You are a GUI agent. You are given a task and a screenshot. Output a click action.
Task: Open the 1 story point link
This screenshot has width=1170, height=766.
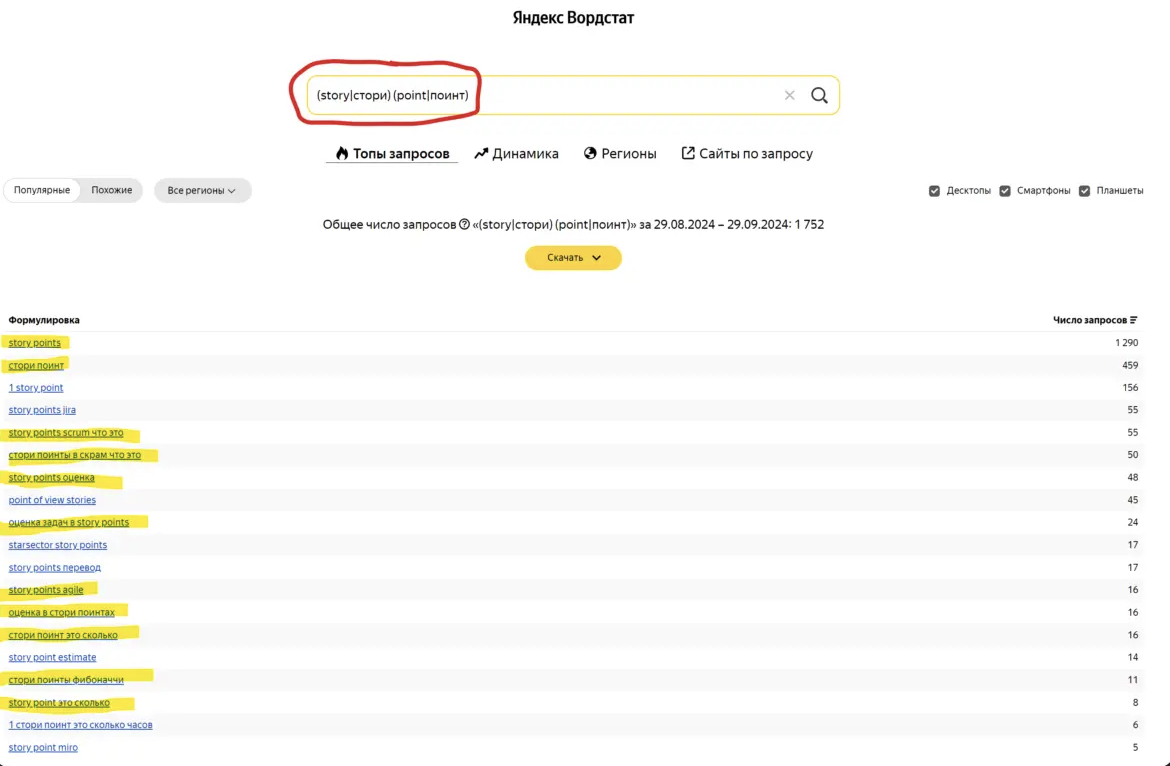(x=36, y=388)
